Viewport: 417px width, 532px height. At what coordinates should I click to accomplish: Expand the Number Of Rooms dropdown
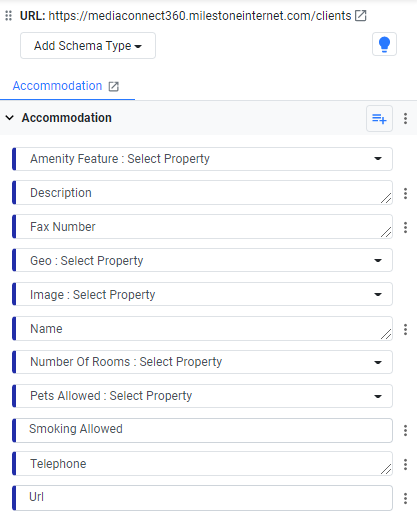203,362
